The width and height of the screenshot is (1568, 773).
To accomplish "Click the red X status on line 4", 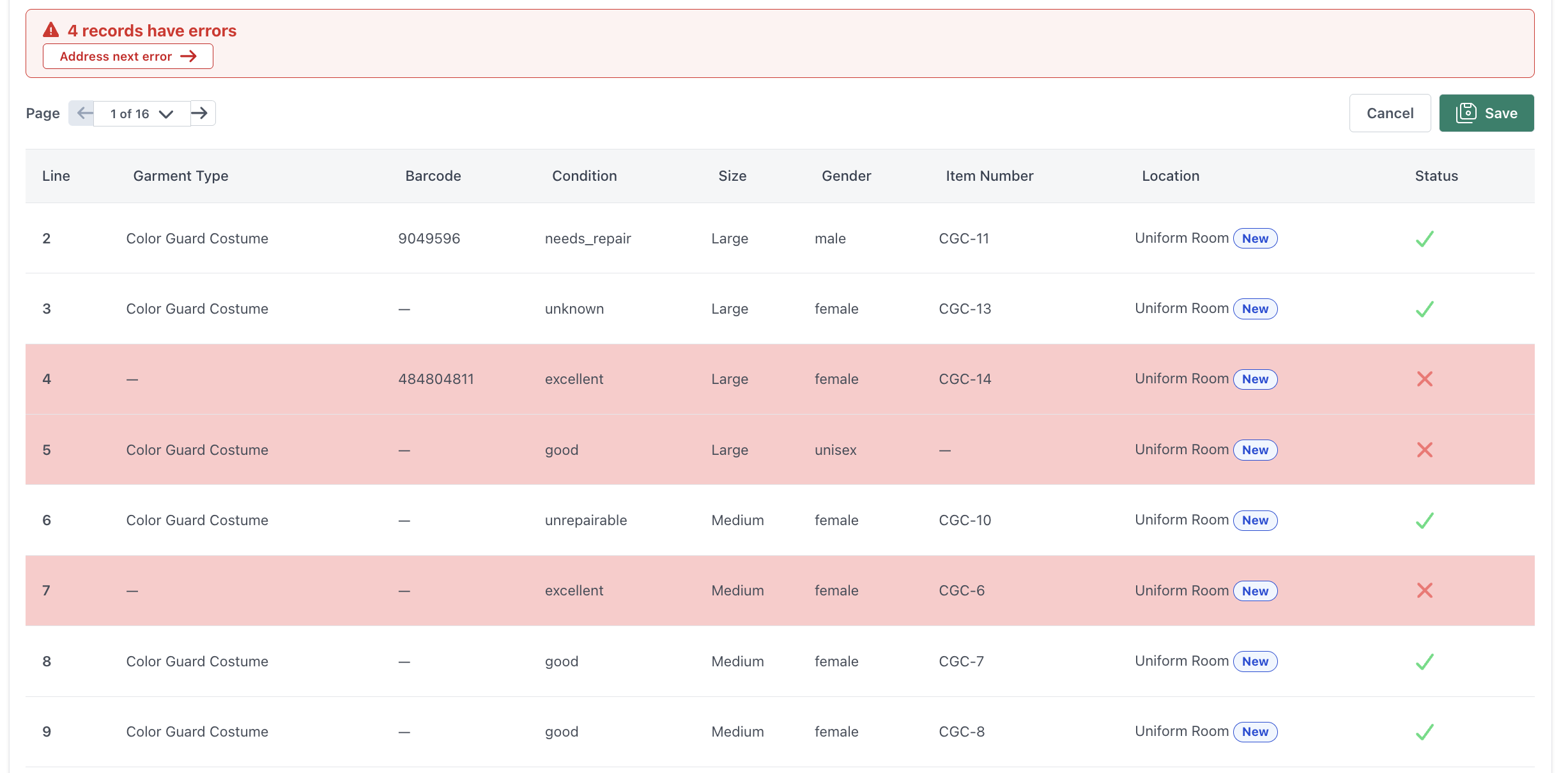I will point(1424,379).
